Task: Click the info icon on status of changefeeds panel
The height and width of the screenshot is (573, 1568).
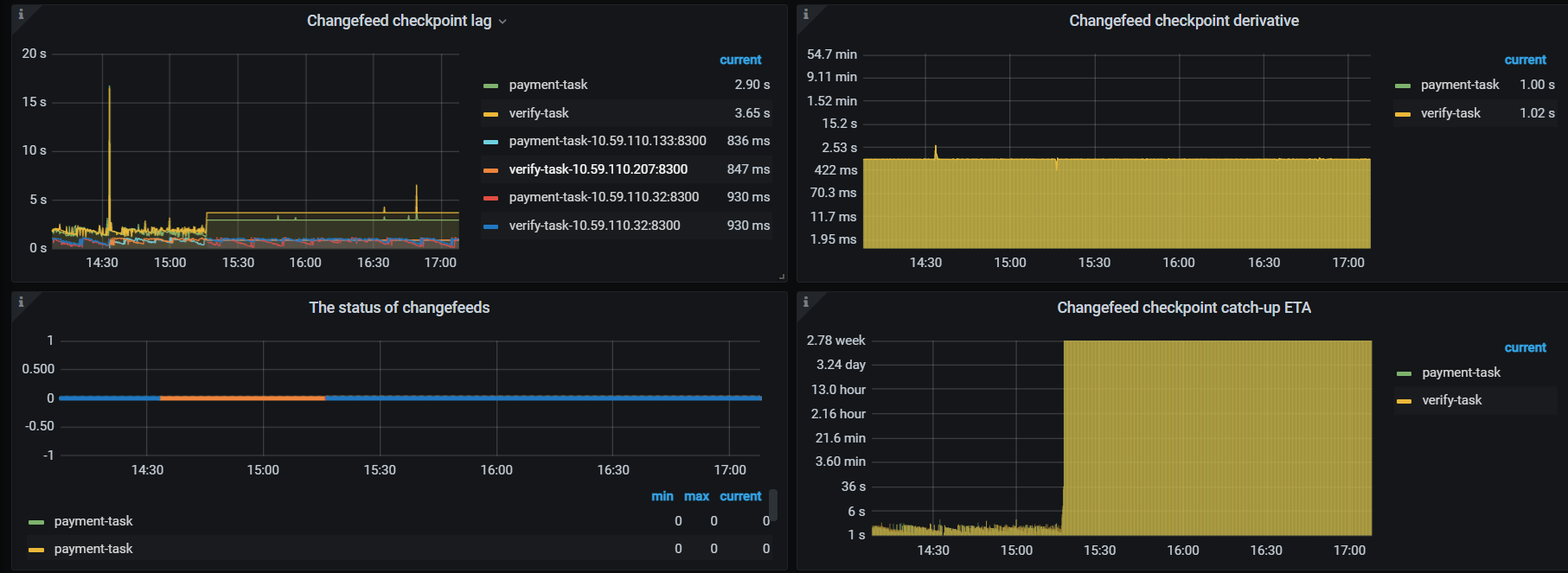Action: [21, 302]
